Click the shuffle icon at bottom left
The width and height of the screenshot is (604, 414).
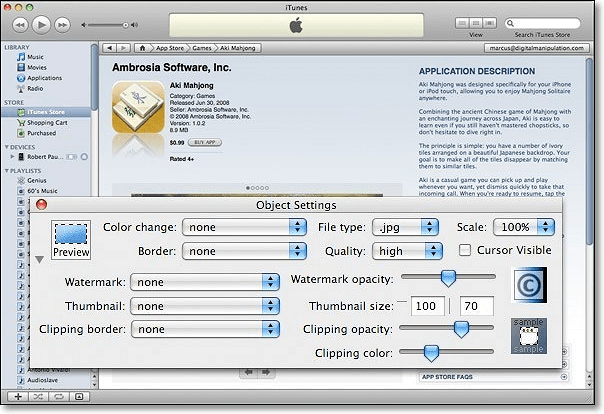point(37,397)
